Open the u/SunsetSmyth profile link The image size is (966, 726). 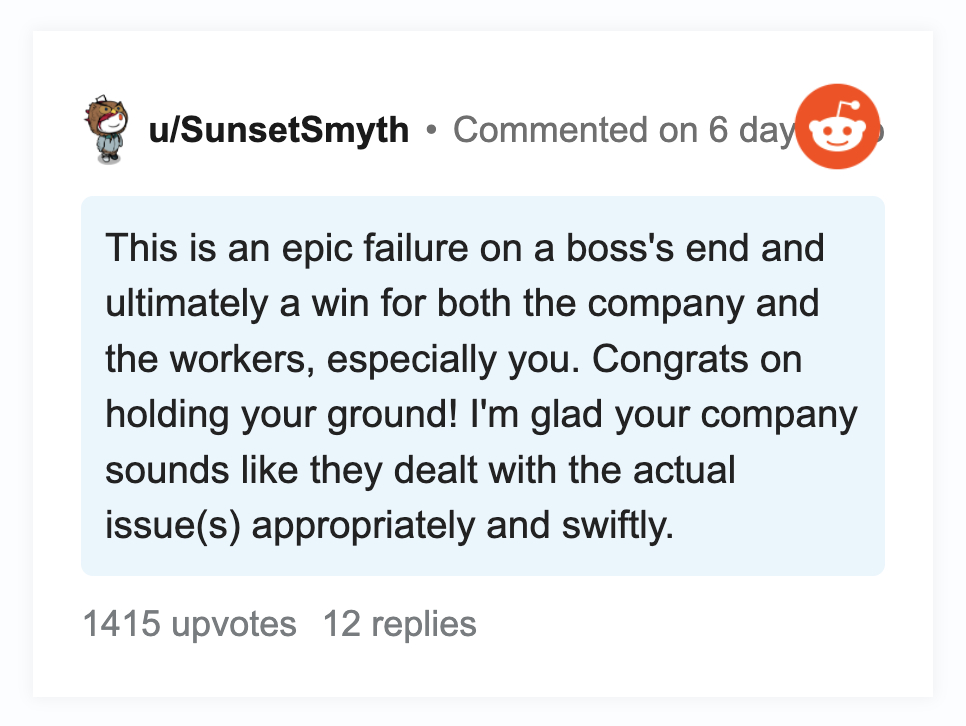278,130
